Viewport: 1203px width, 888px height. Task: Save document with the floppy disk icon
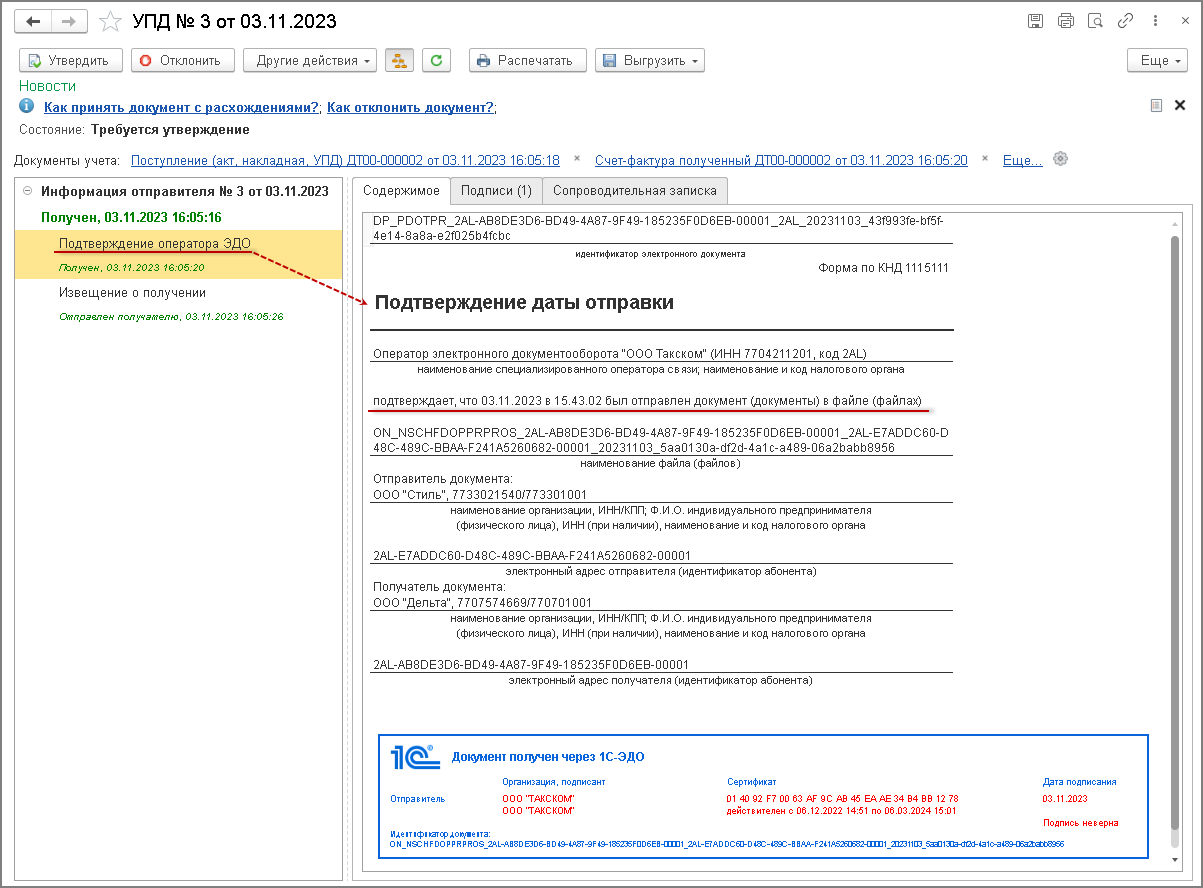click(1036, 21)
